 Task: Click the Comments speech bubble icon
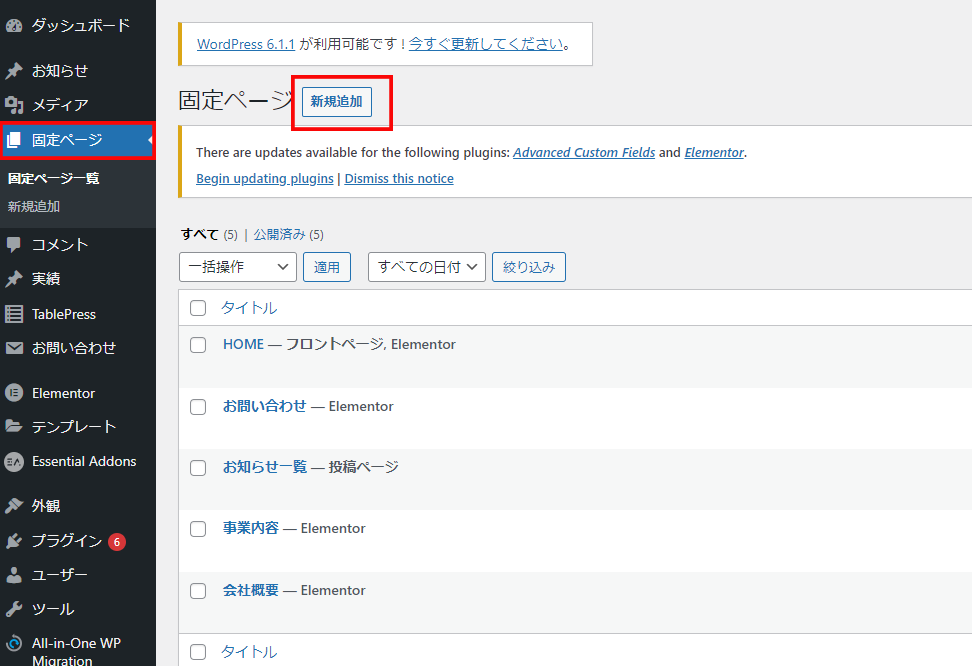click(x=14, y=244)
